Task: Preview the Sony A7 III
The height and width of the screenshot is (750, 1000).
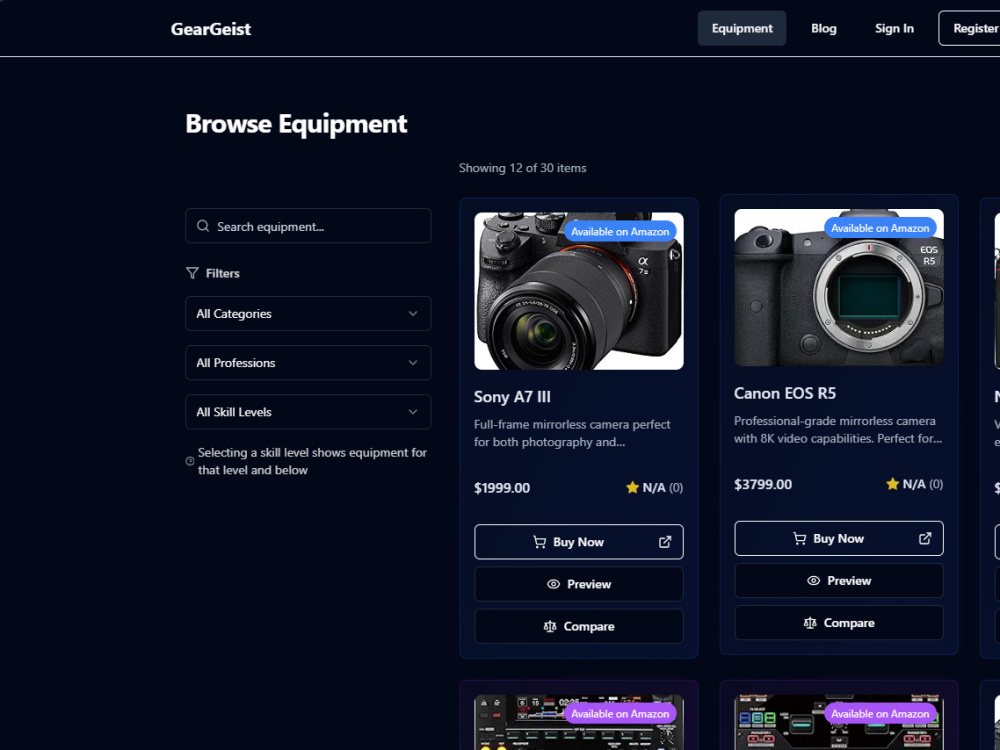Action: tap(578, 584)
